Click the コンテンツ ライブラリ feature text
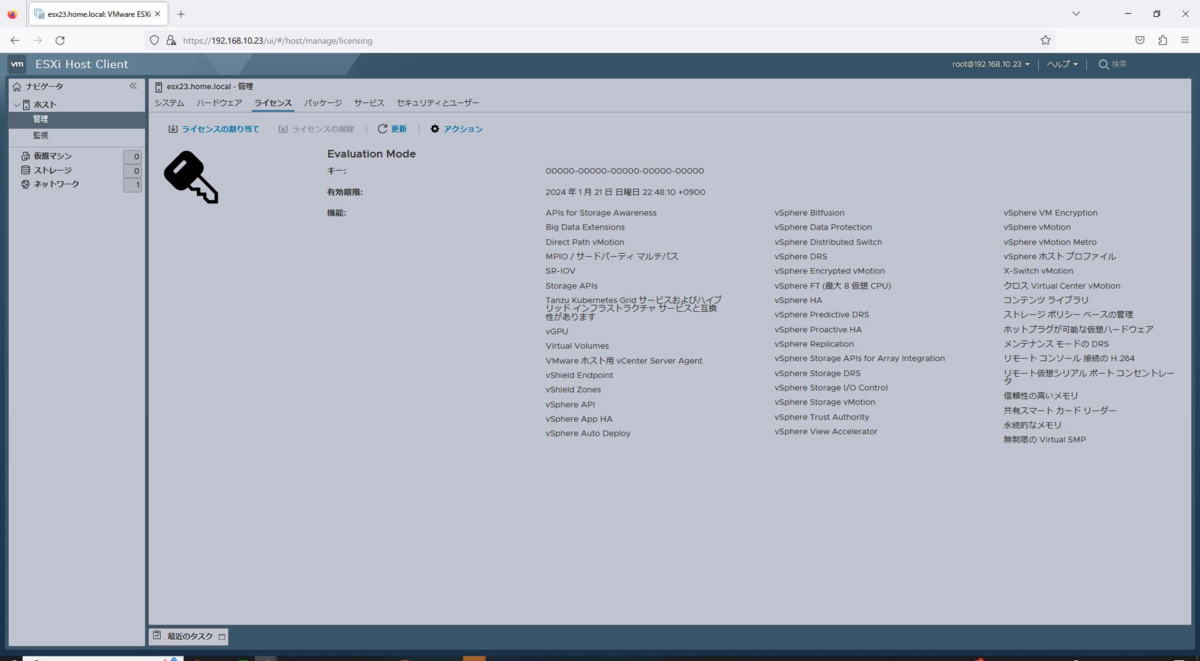Image resolution: width=1200 pixels, height=661 pixels. pos(1046,300)
